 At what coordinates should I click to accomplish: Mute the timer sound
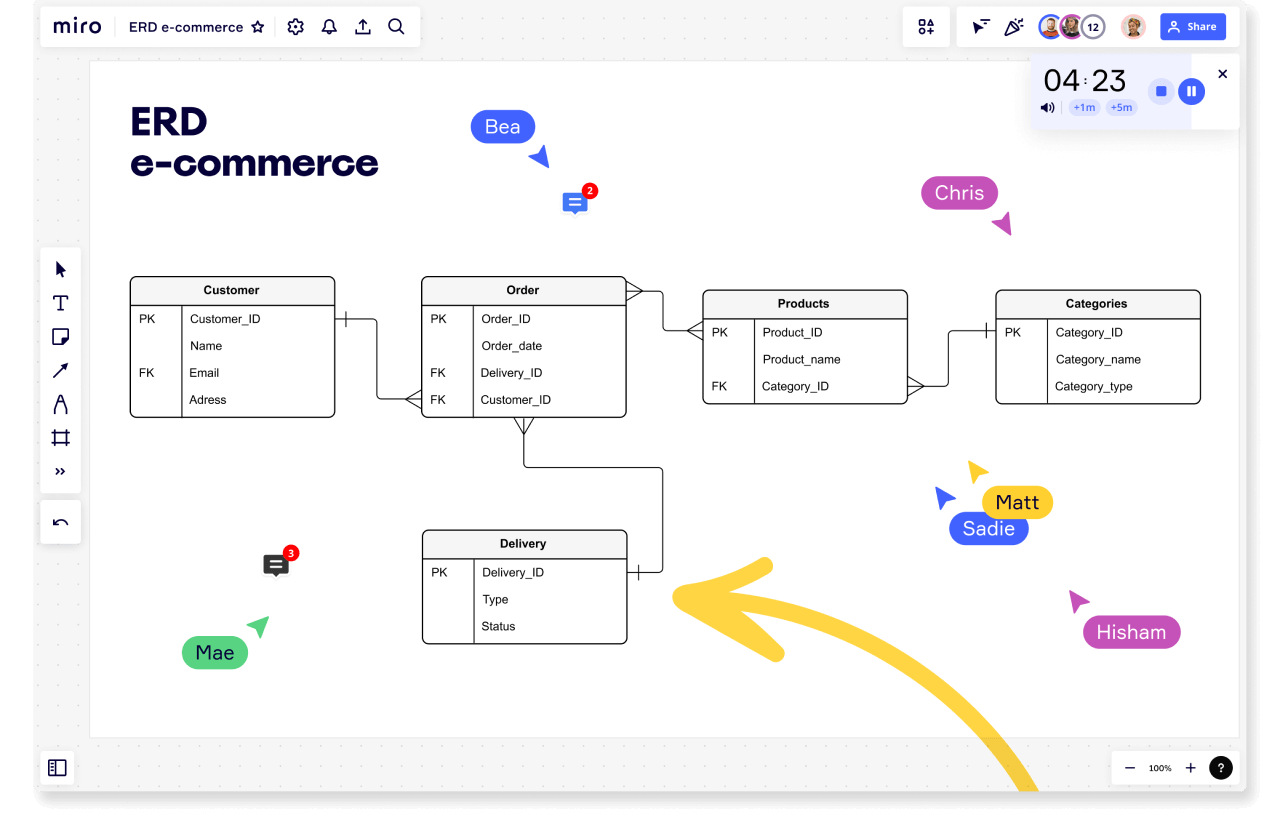[x=1047, y=108]
